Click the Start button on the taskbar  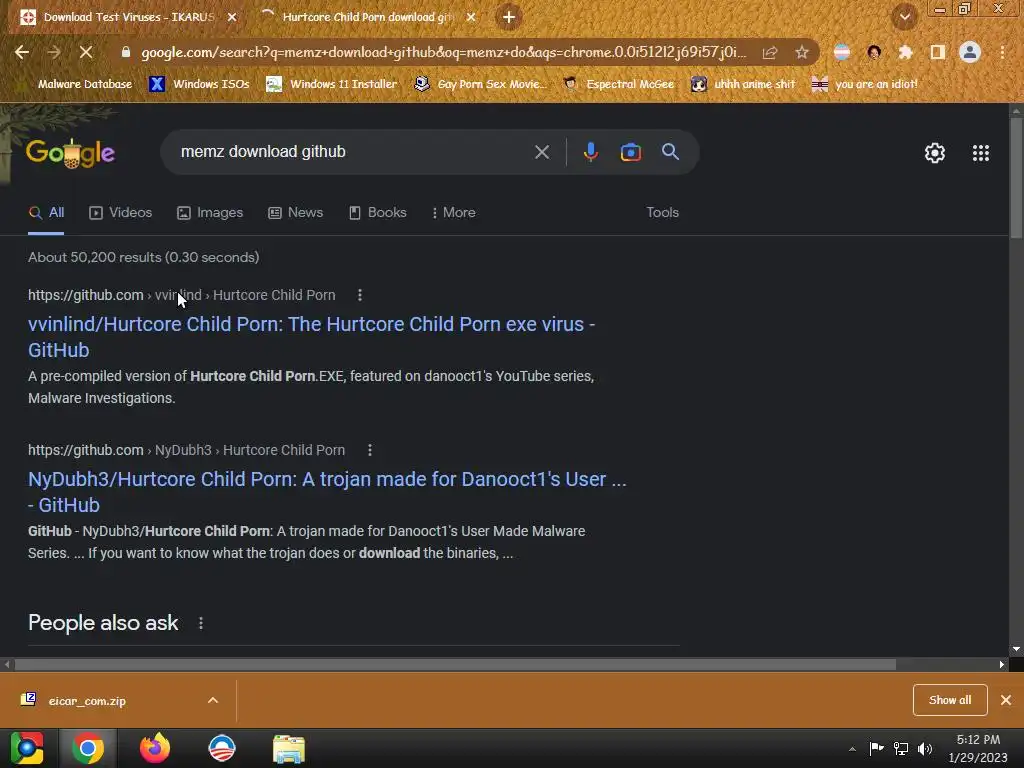[x=27, y=748]
